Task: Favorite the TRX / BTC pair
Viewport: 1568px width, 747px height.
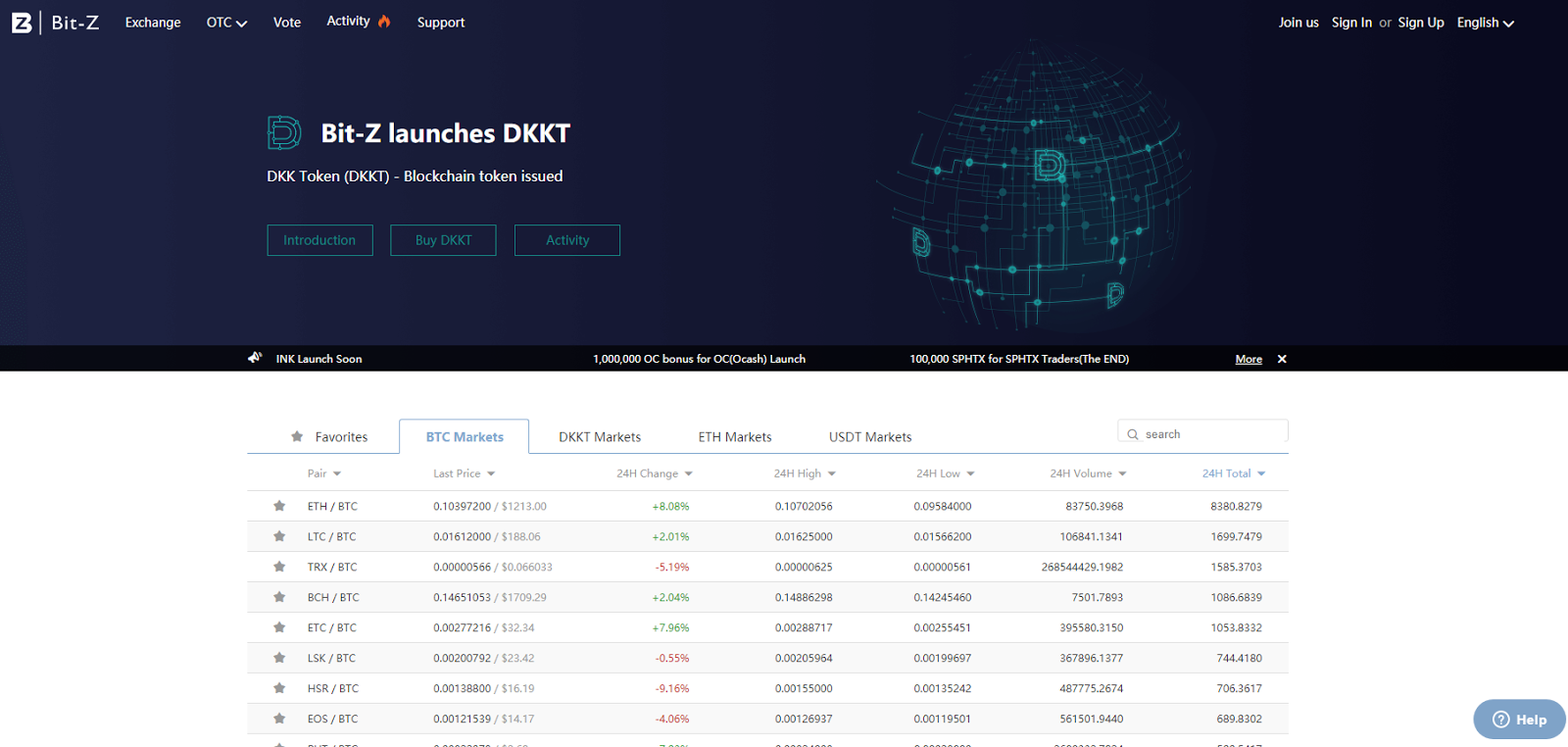Action: point(279,567)
